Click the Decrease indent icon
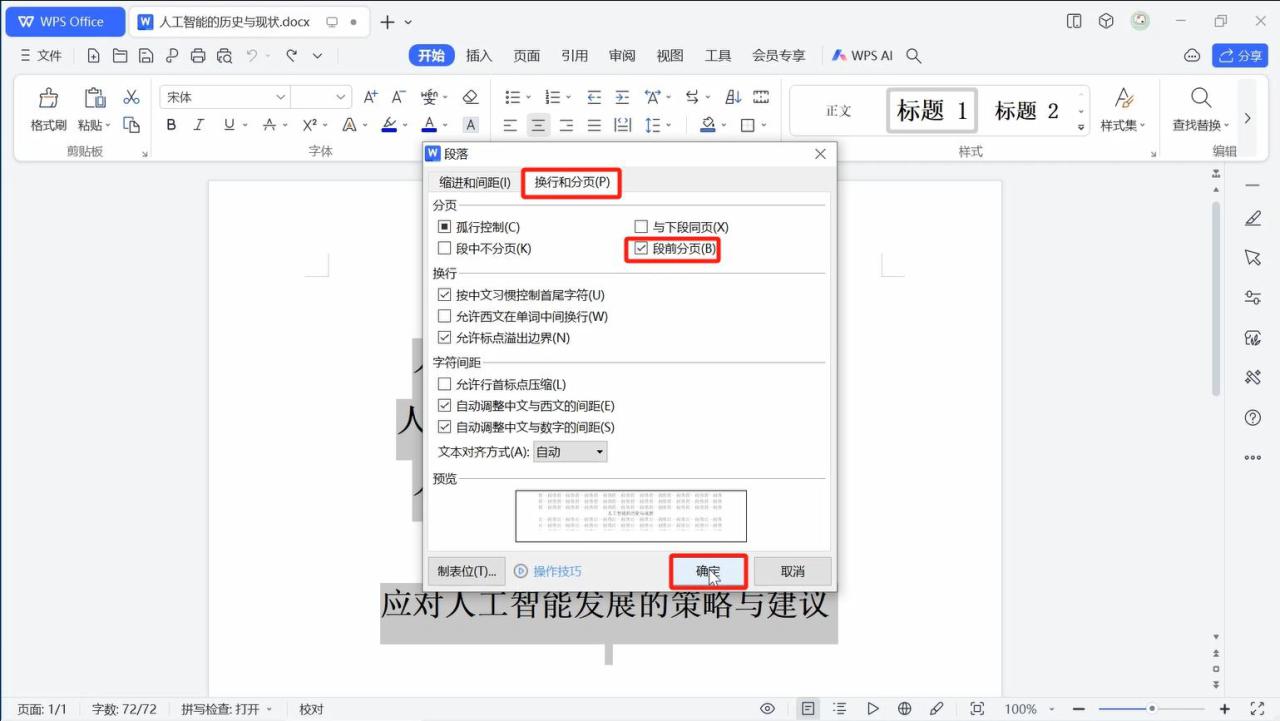 [x=594, y=97]
